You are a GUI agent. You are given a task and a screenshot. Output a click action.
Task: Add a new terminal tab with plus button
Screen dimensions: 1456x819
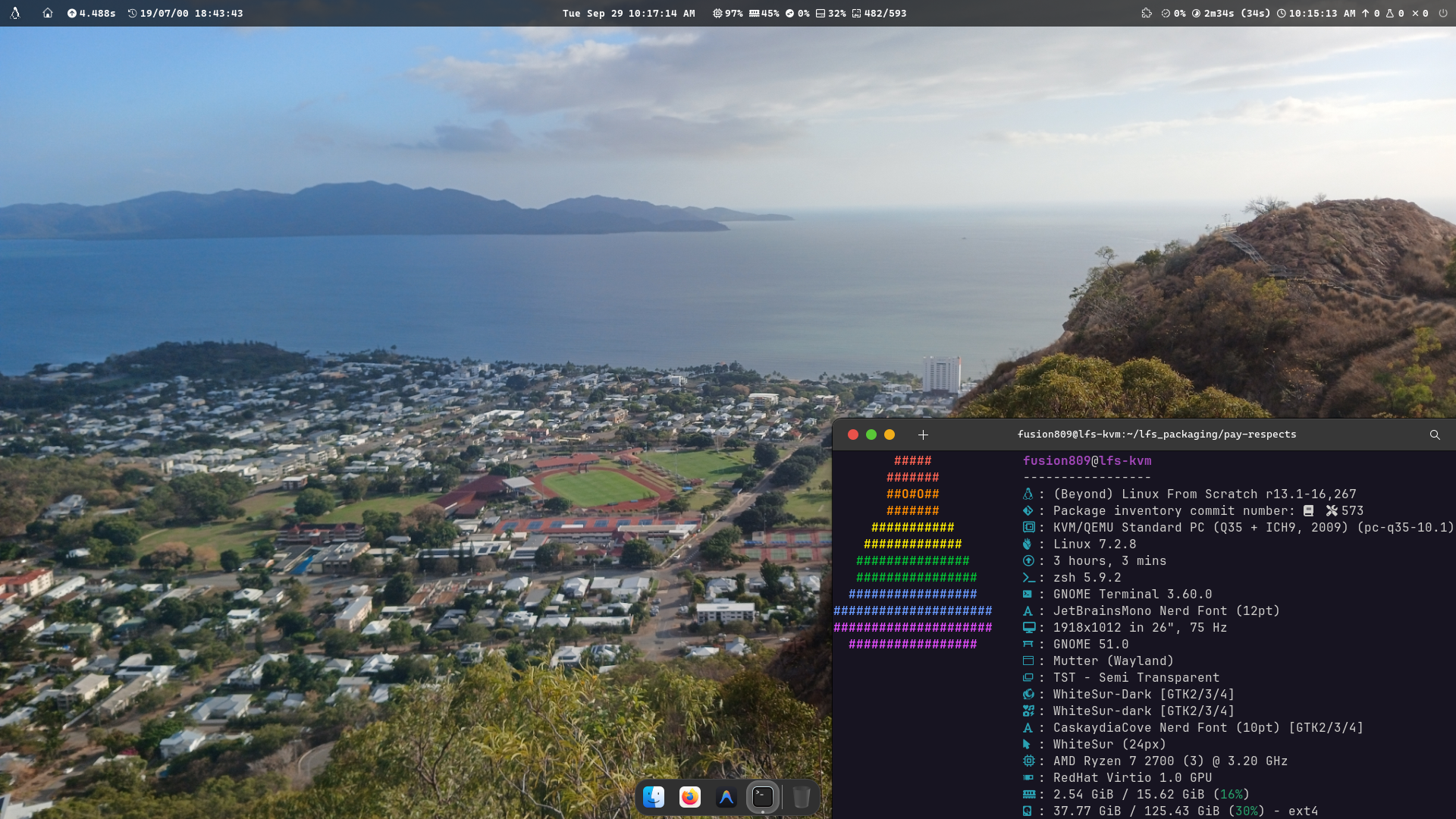(923, 435)
